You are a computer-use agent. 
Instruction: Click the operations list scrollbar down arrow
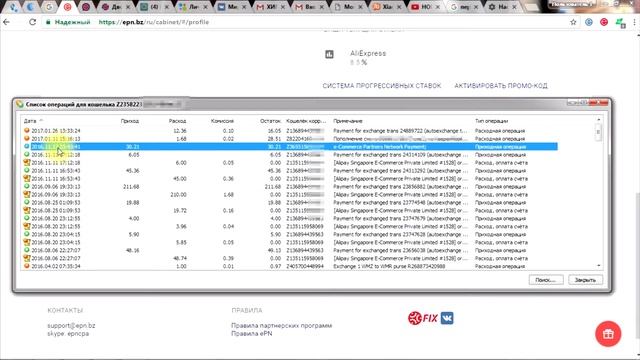coord(598,266)
